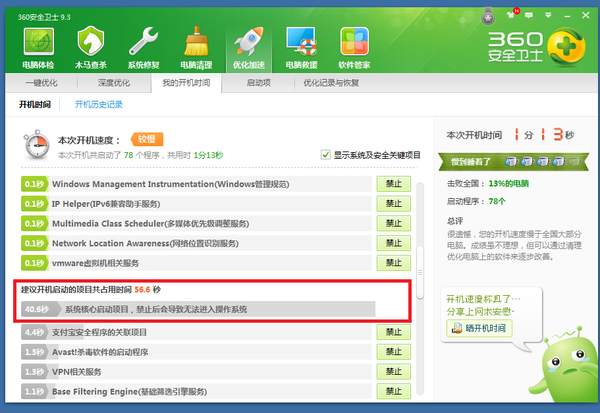
Task: Open 电脑救援 lifebuoy icon
Action: (302, 48)
